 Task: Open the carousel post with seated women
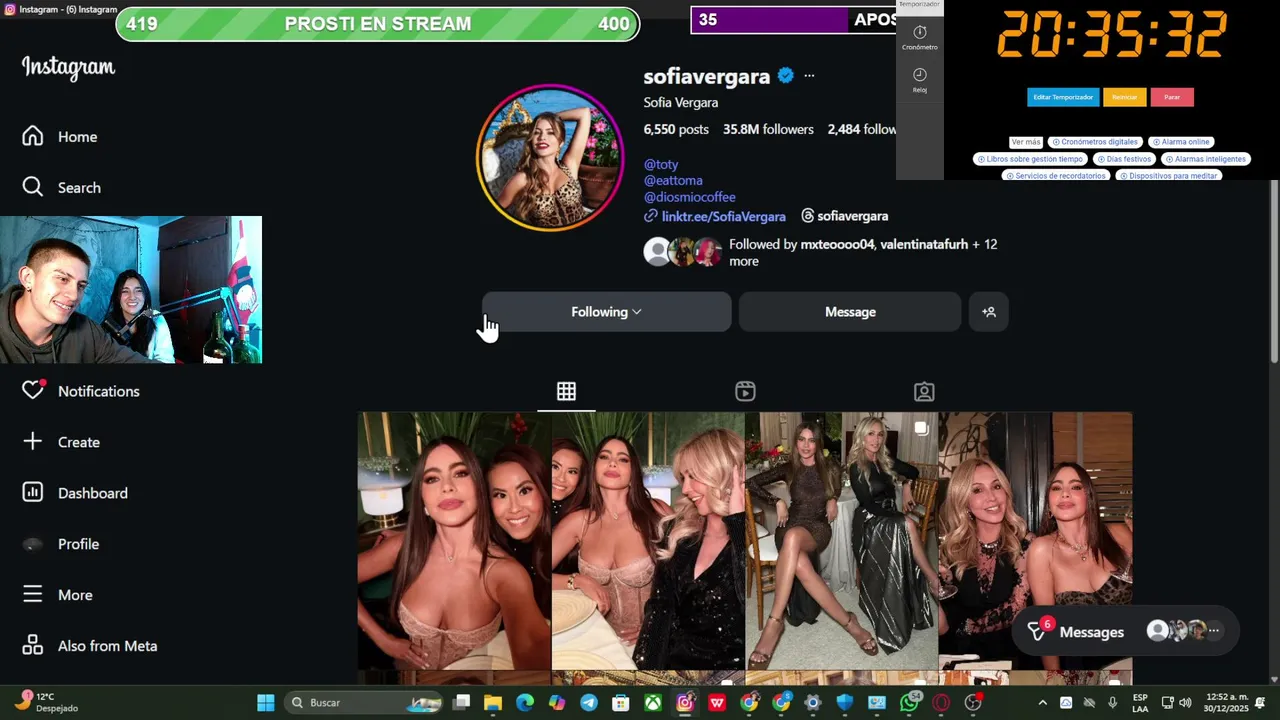[842, 541]
